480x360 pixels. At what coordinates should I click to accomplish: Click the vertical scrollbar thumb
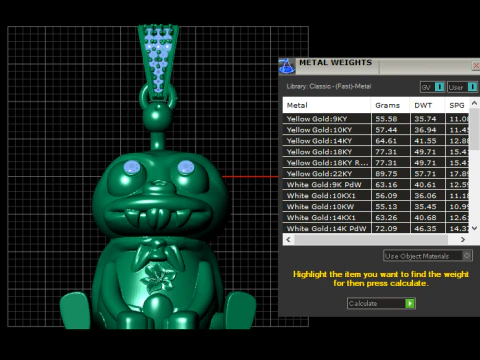point(474,129)
